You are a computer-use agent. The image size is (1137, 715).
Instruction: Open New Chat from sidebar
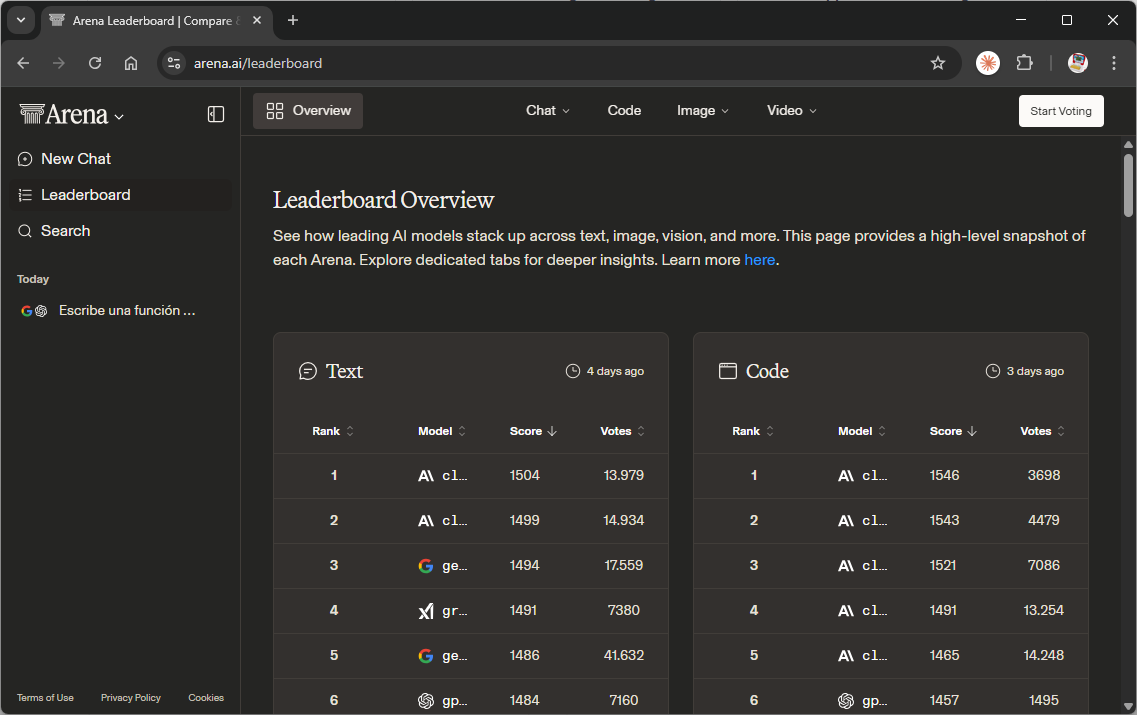click(75, 159)
